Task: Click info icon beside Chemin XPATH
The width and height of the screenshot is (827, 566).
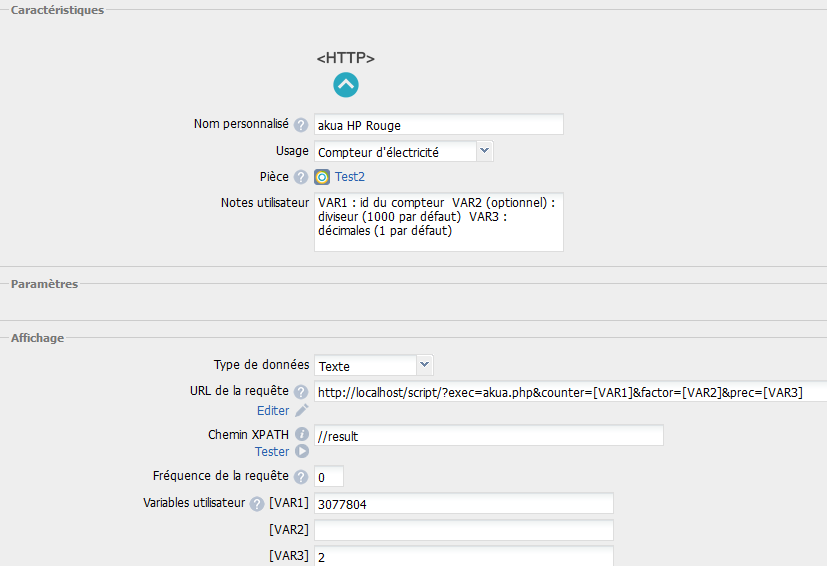Action: click(301, 435)
